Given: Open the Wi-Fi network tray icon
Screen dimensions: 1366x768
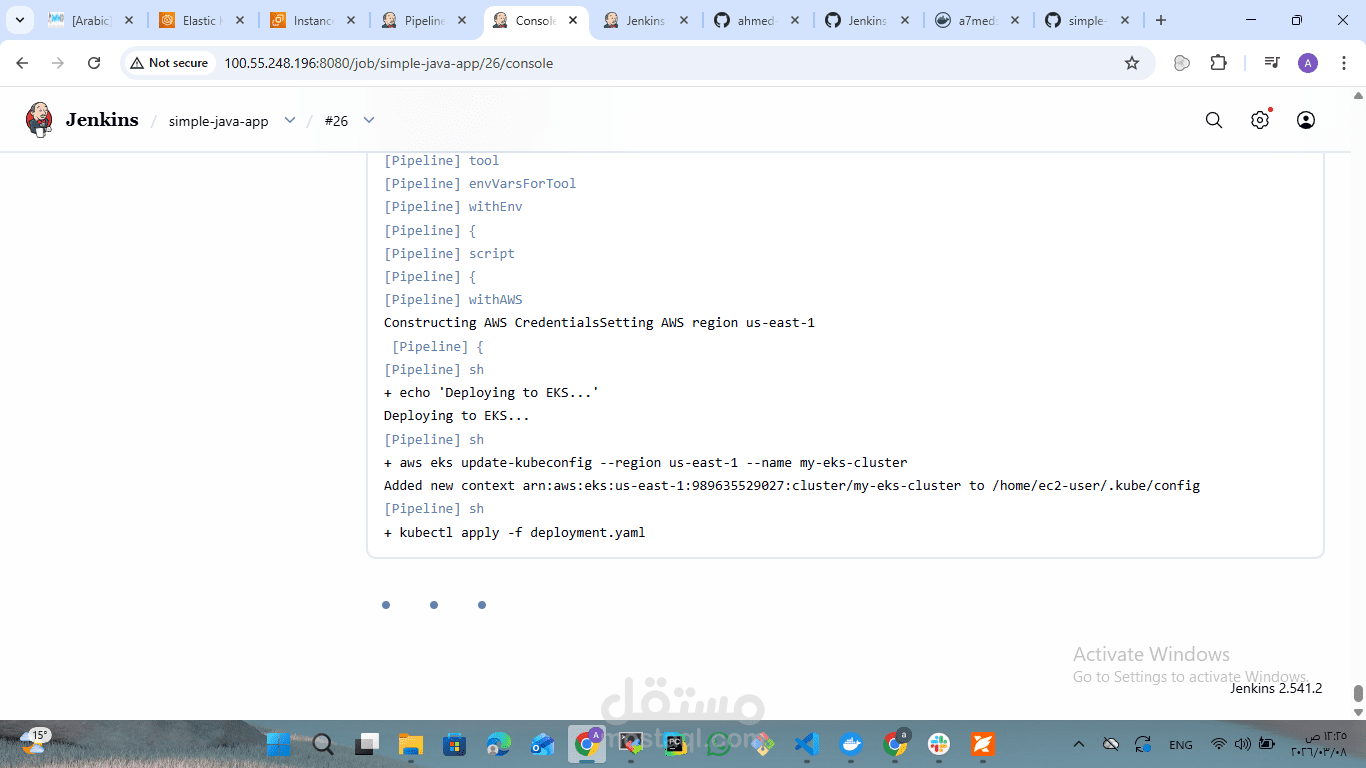Looking at the screenshot, I should click(x=1218, y=744).
